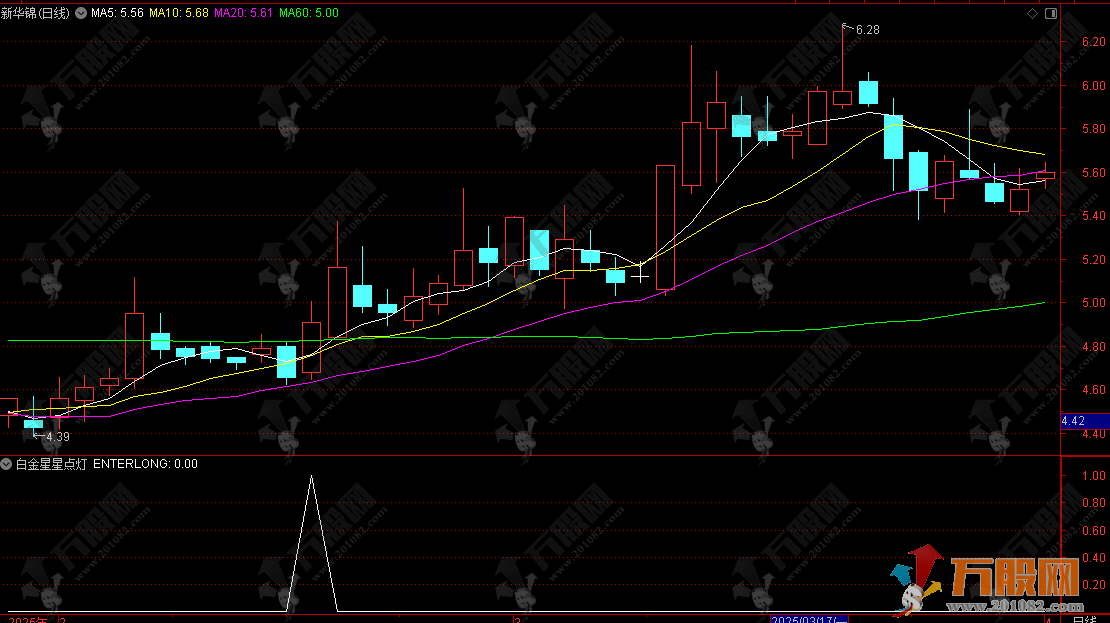Click the 日线 period label at bottom right

tap(1085, 619)
